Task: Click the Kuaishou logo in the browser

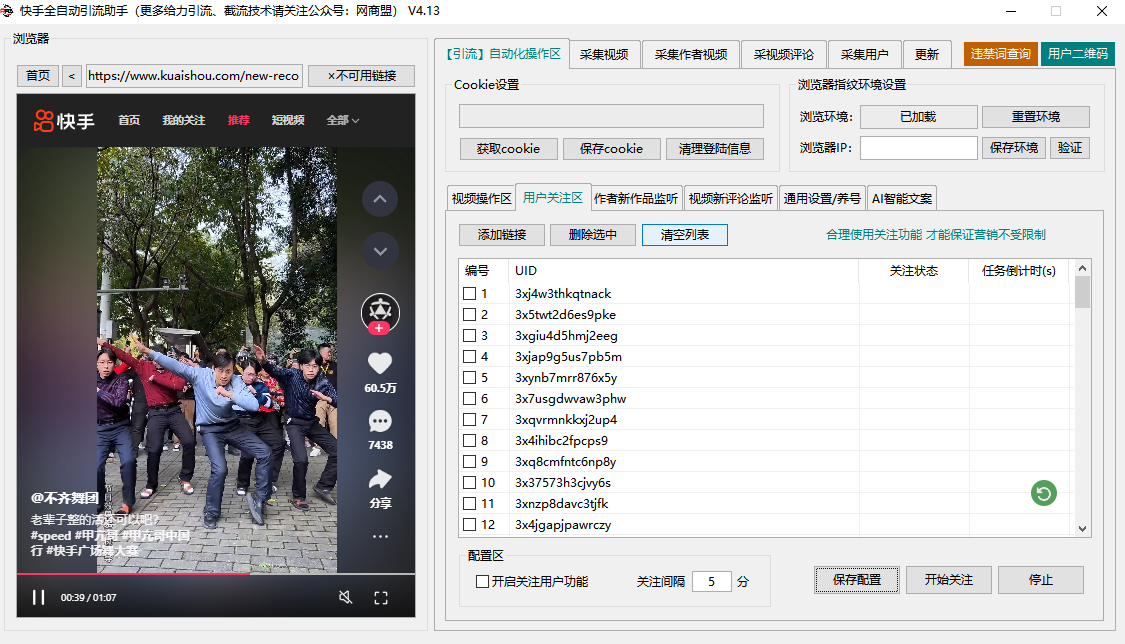Action: [x=64, y=120]
